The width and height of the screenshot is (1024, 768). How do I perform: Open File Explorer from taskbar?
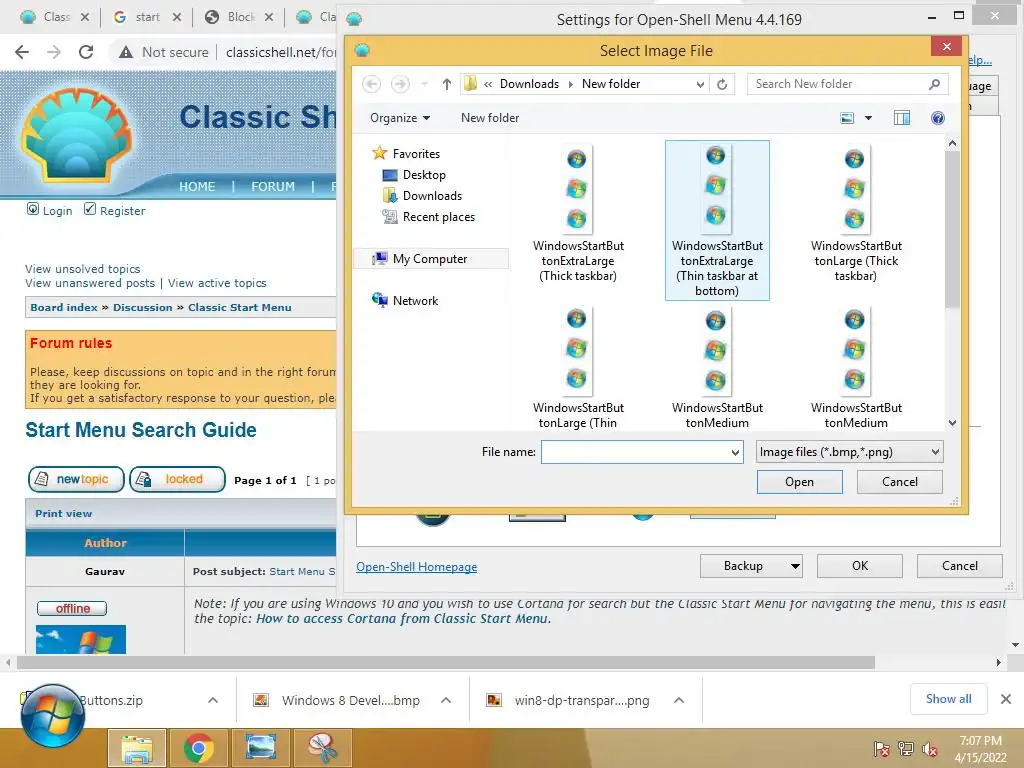[137, 748]
